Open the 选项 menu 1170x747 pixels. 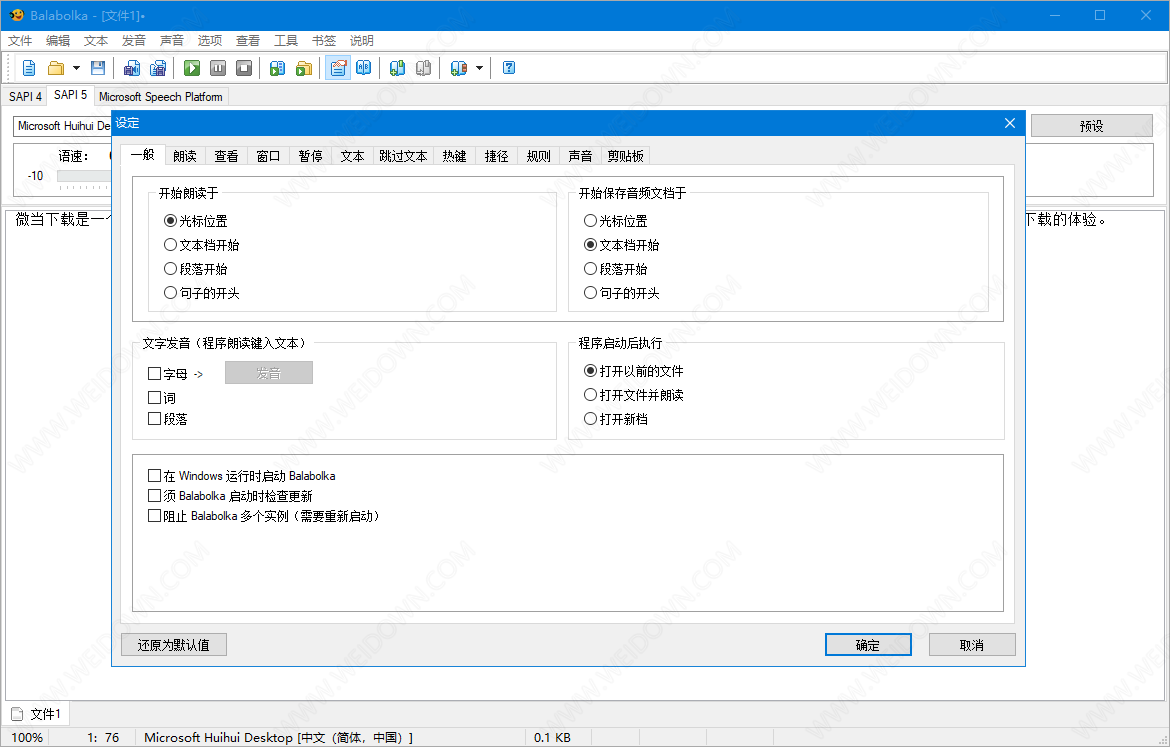(x=210, y=40)
